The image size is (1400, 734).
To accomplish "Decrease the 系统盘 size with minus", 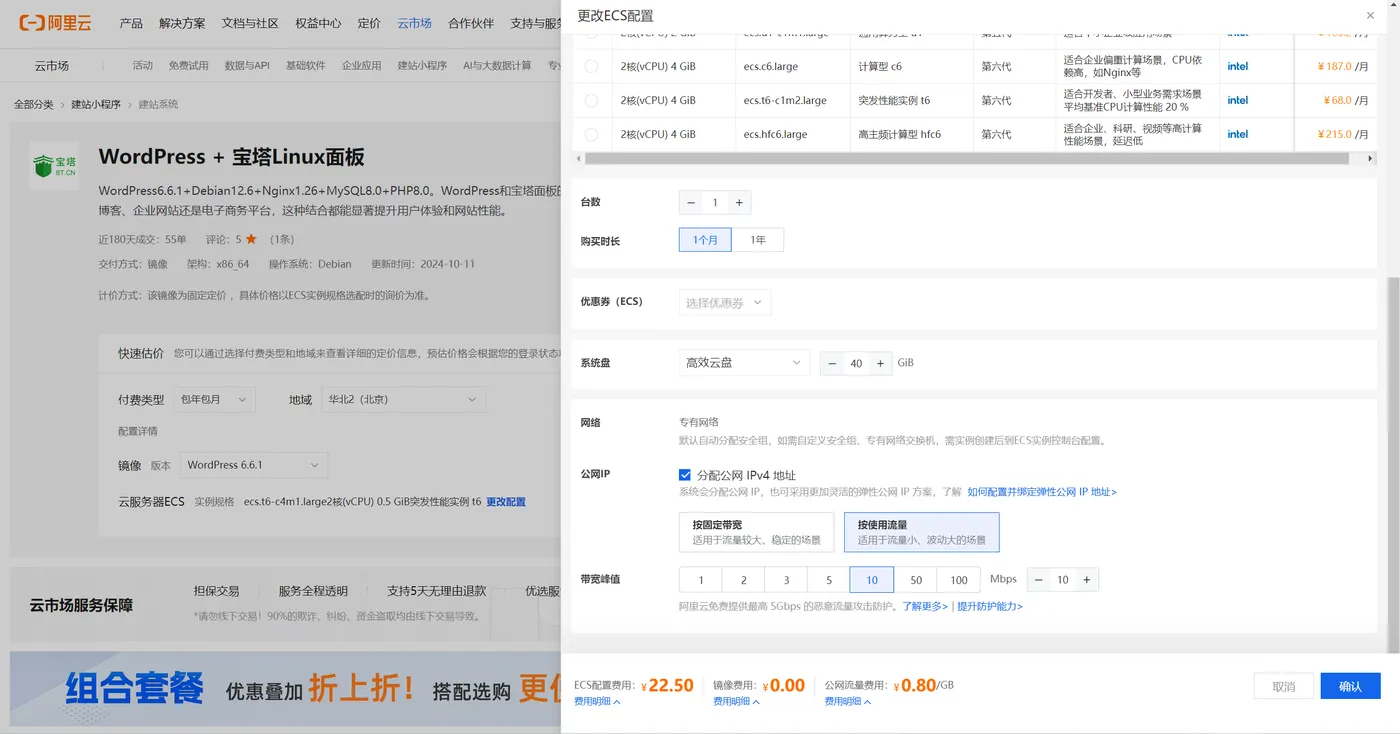I will 832,363.
